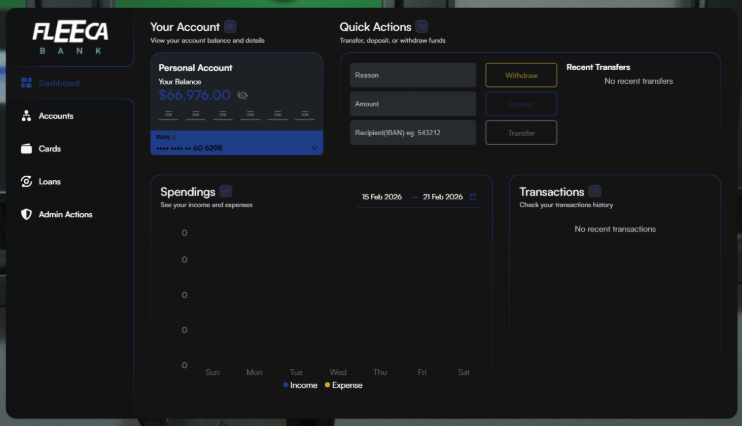Click the Recent Transfers heading
The height and width of the screenshot is (426, 742).
[x=598, y=67]
